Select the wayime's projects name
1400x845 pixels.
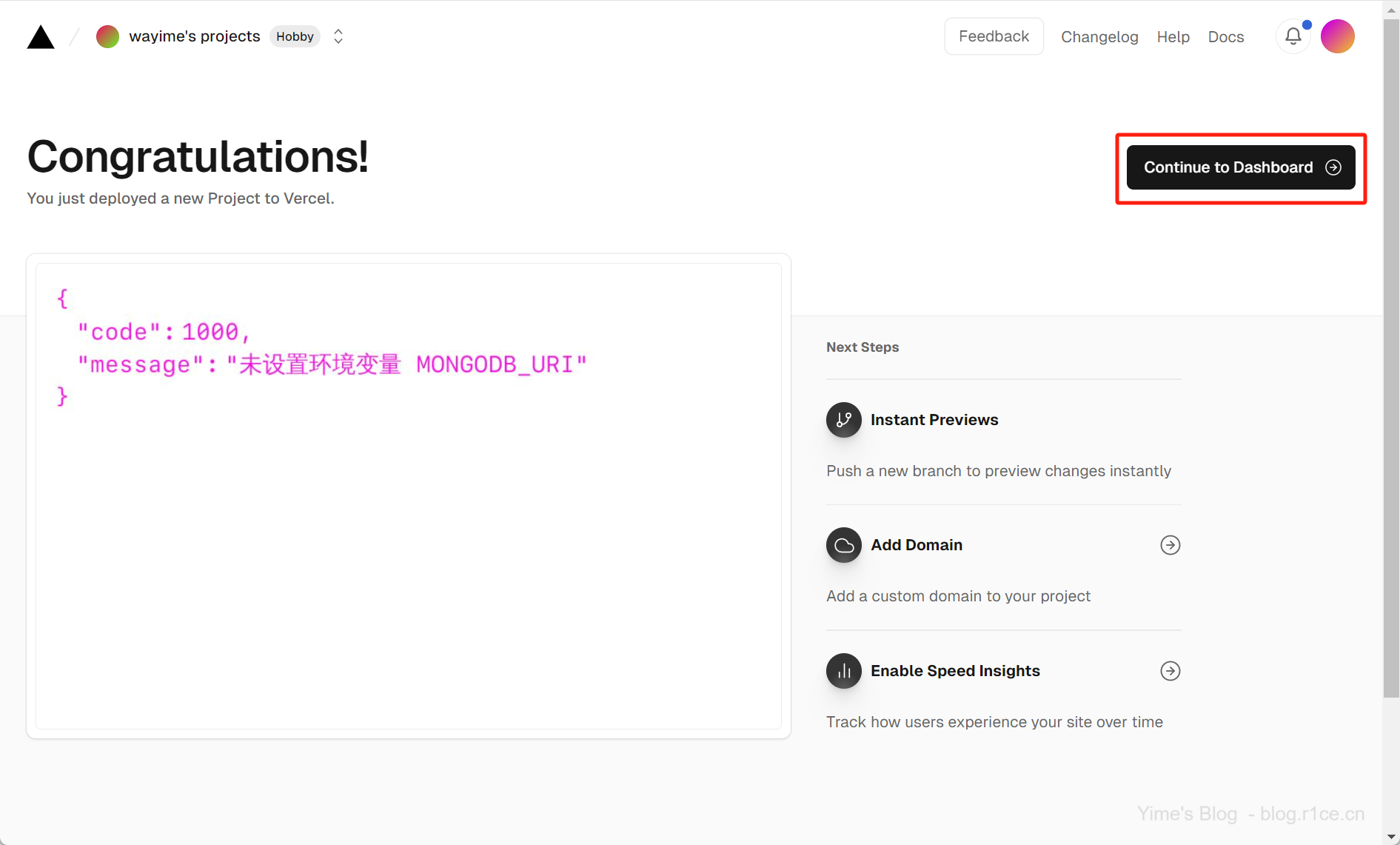(x=194, y=36)
